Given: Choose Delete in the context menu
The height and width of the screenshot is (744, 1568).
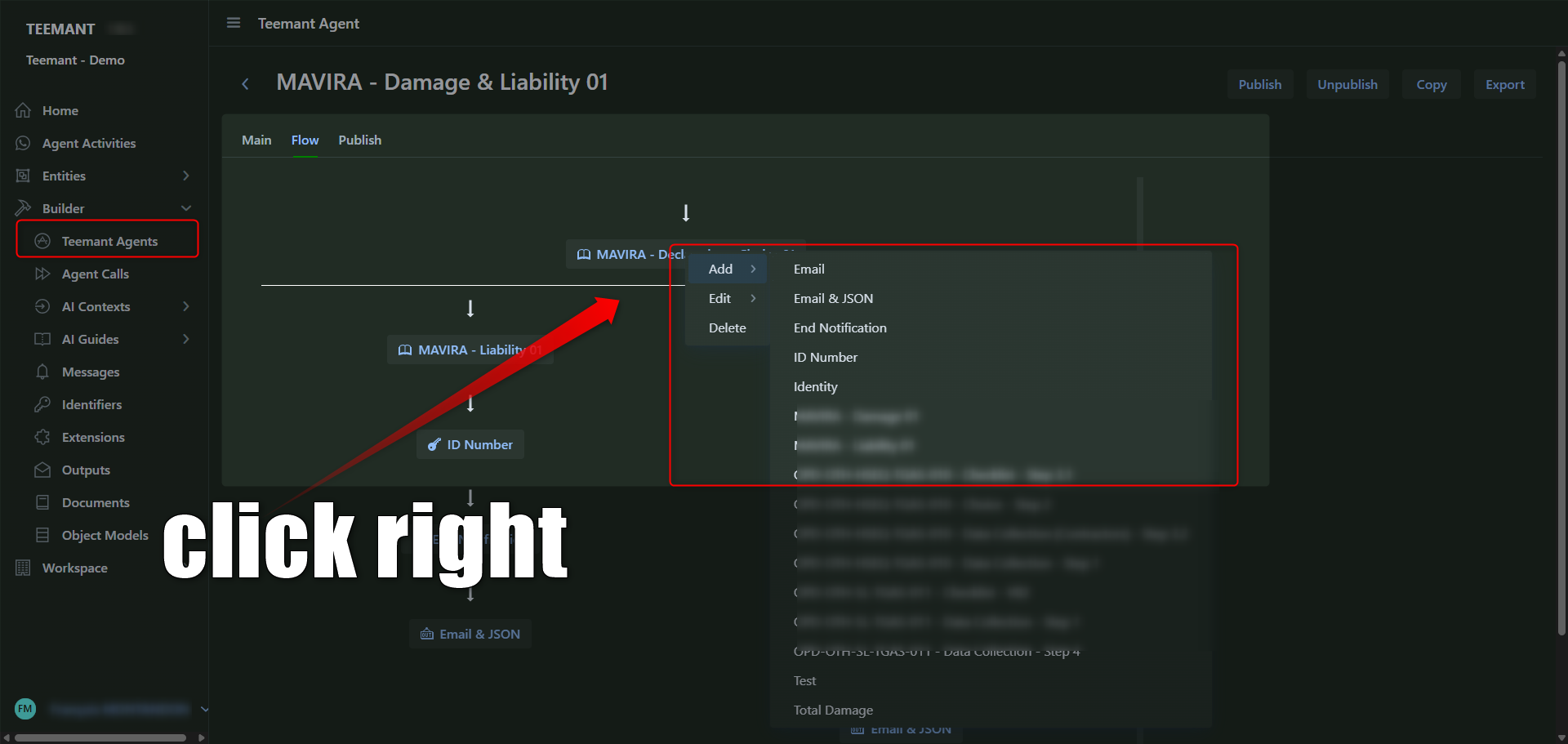Looking at the screenshot, I should [728, 327].
